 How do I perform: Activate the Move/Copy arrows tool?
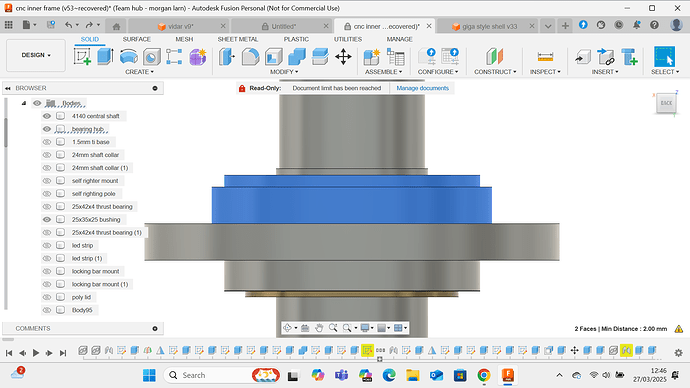[343, 57]
